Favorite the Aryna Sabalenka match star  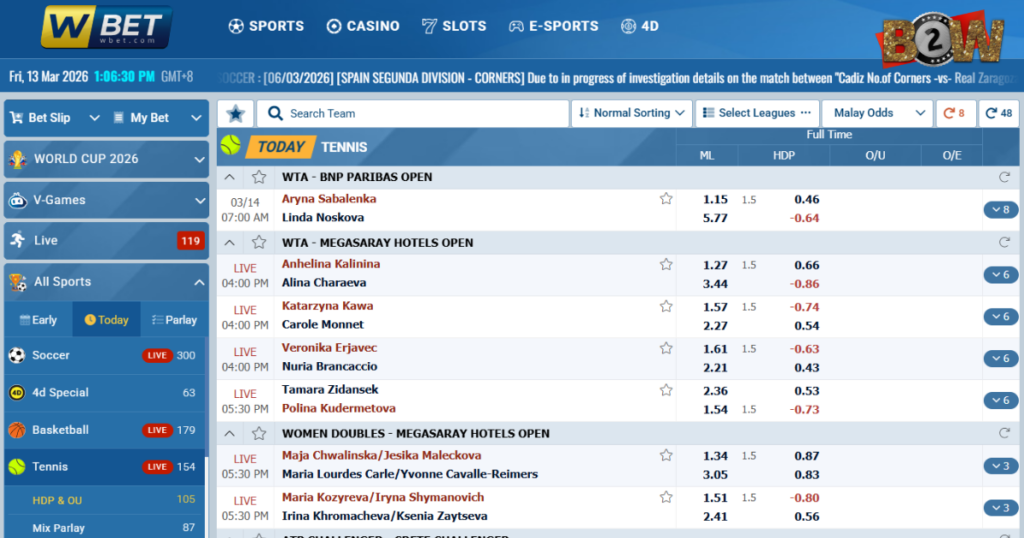point(666,199)
